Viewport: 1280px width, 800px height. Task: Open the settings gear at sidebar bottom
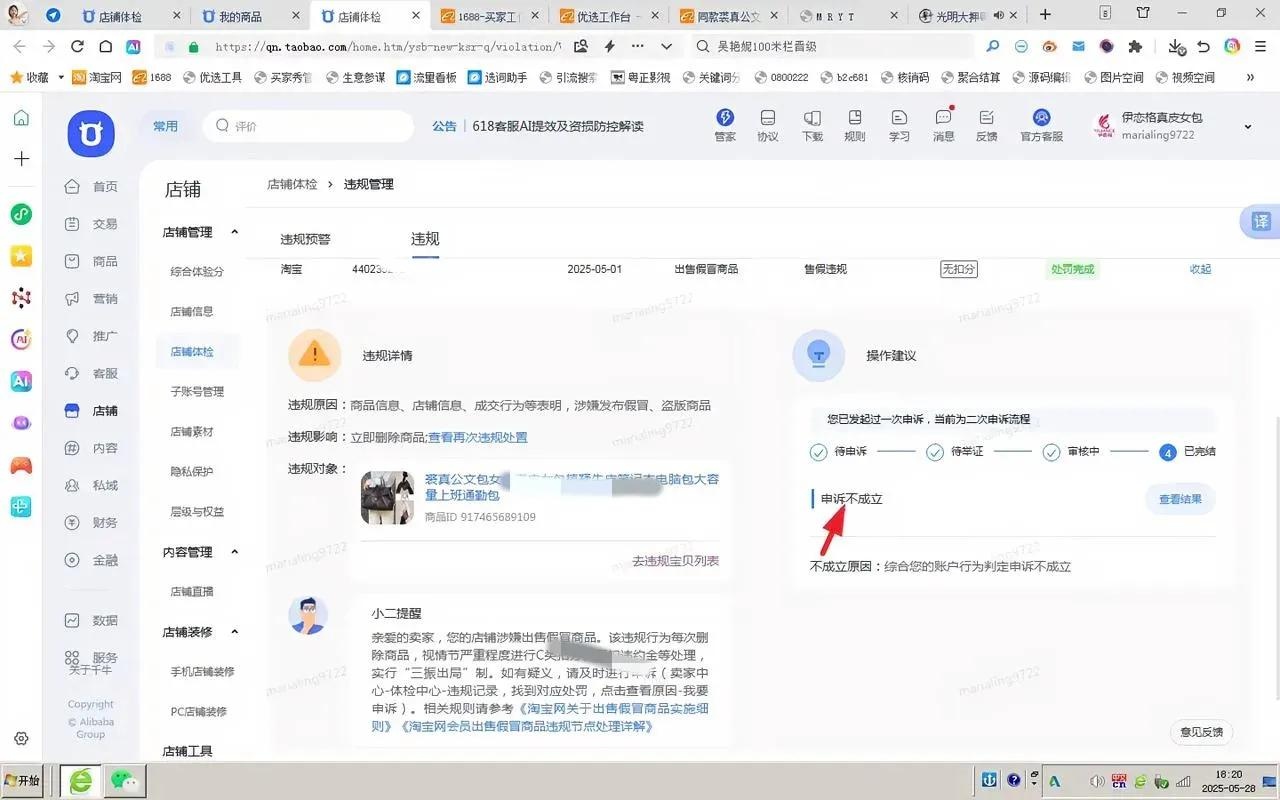click(x=21, y=739)
